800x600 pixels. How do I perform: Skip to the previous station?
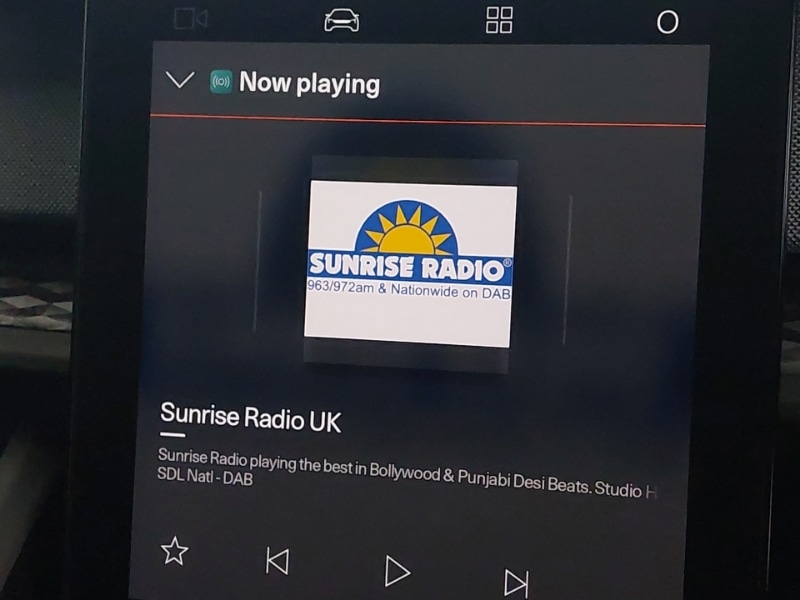pos(277,561)
